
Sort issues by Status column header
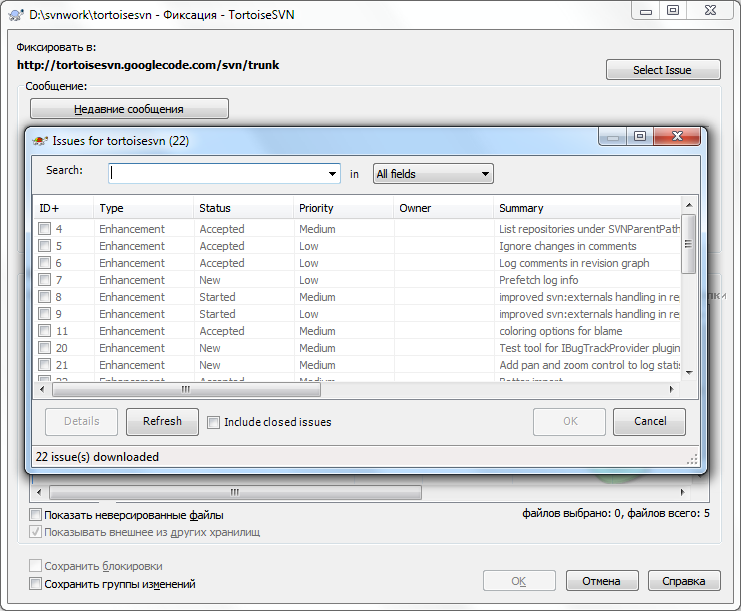243,208
